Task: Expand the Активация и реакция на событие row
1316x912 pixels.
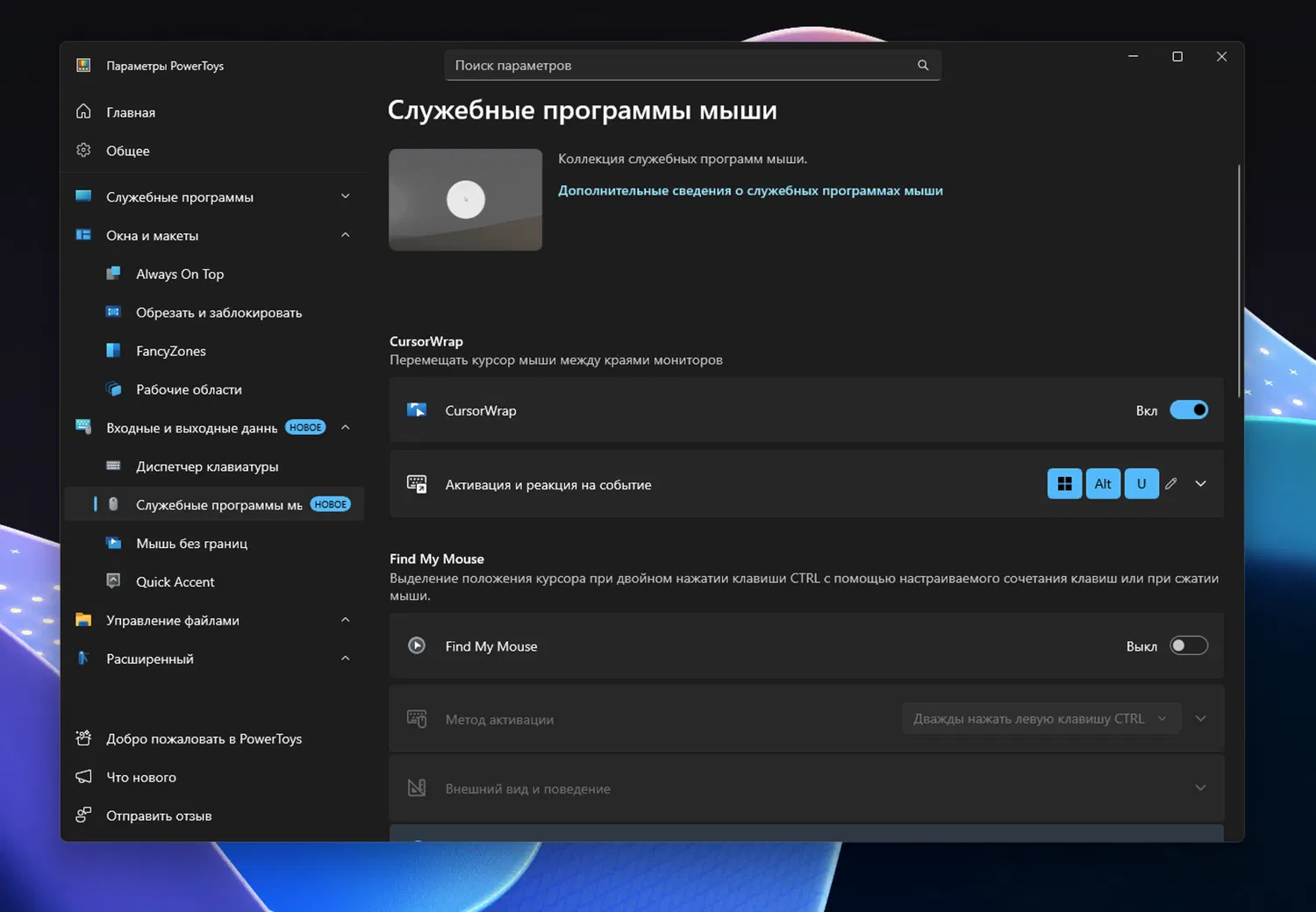Action: (x=1201, y=483)
